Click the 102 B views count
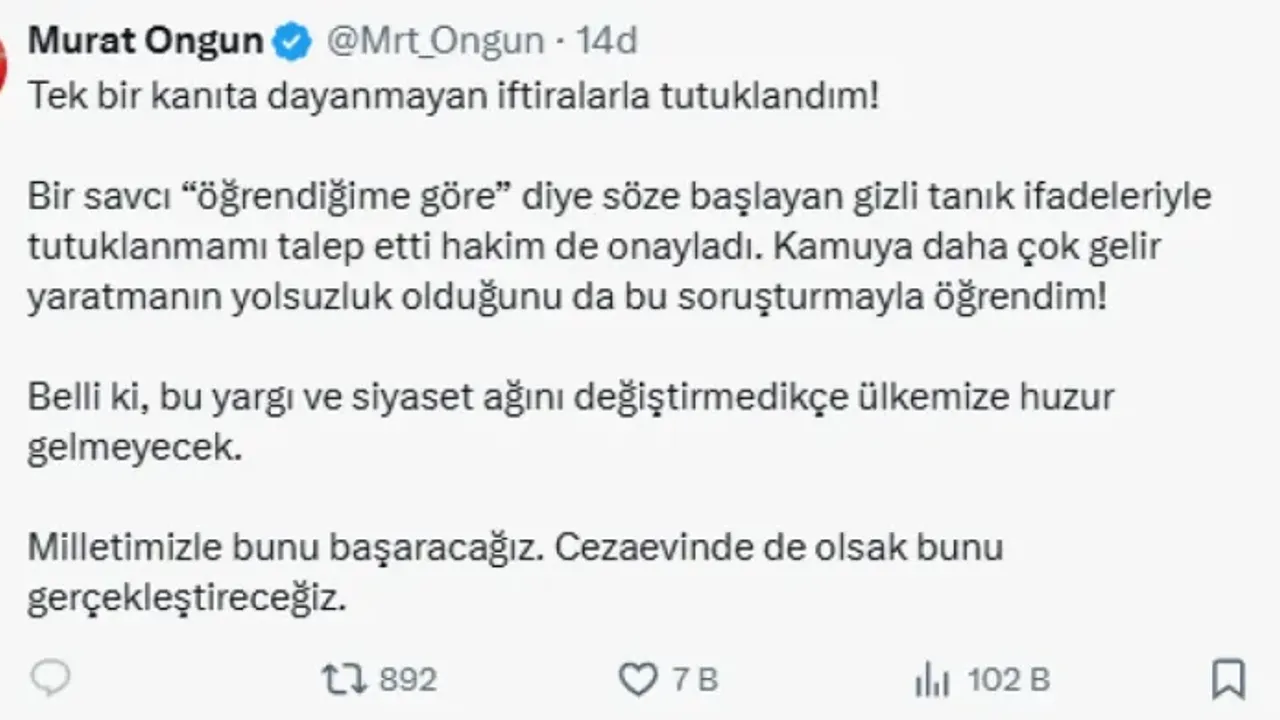Image resolution: width=1280 pixels, height=720 pixels. (1008, 680)
